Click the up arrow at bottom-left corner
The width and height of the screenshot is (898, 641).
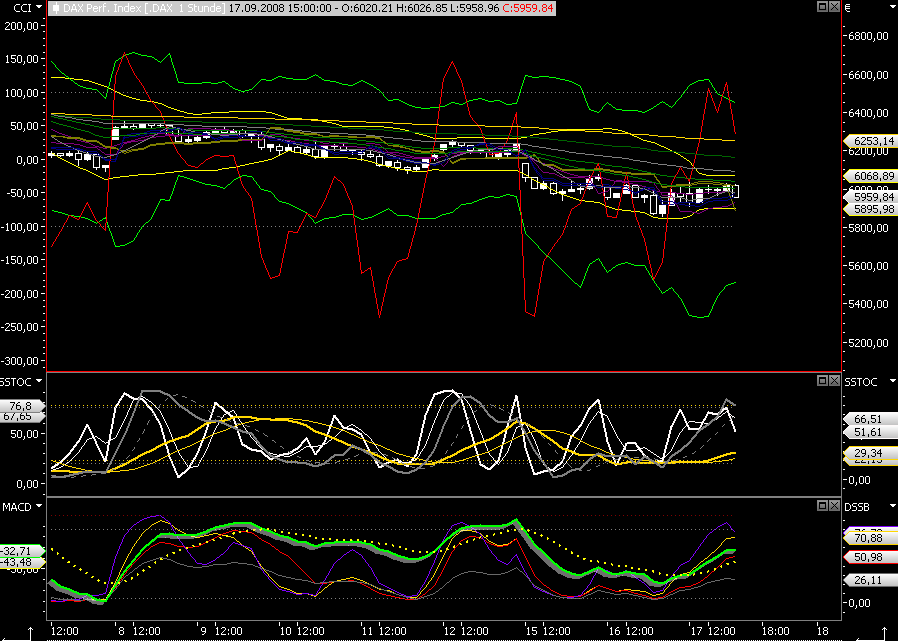(31, 633)
